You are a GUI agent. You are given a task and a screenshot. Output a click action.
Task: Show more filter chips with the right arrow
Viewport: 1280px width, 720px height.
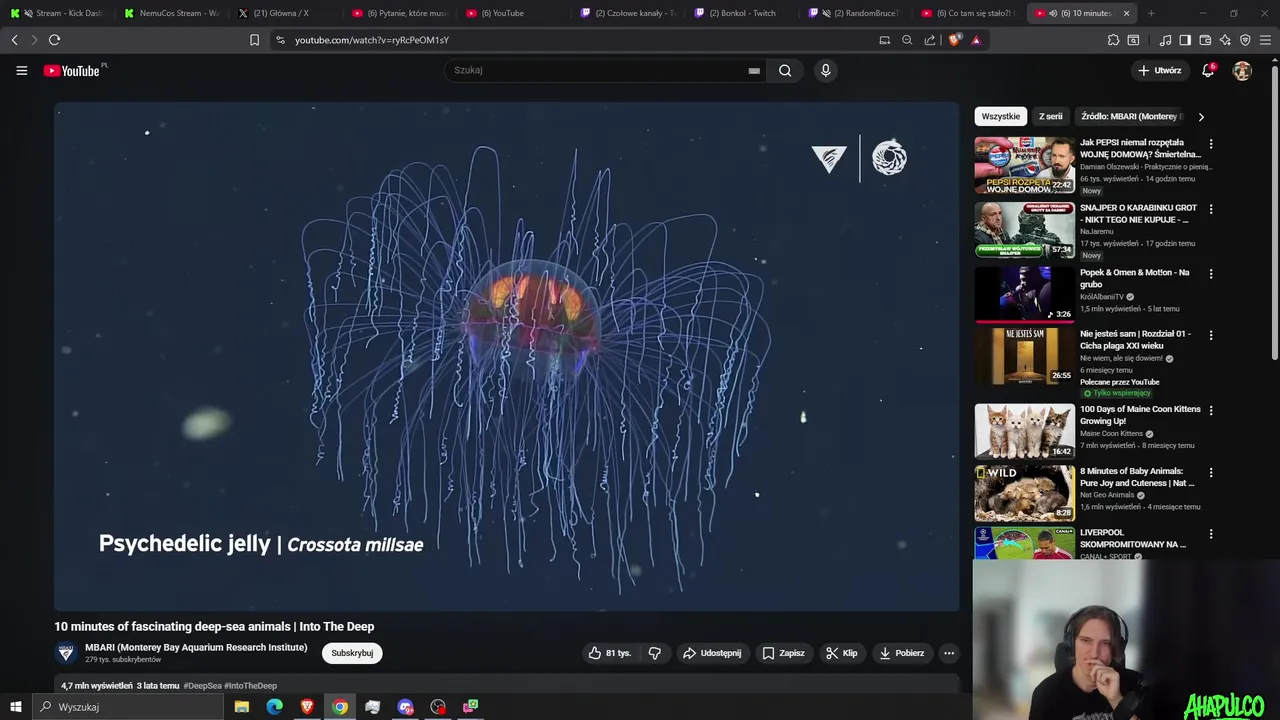(x=1201, y=117)
